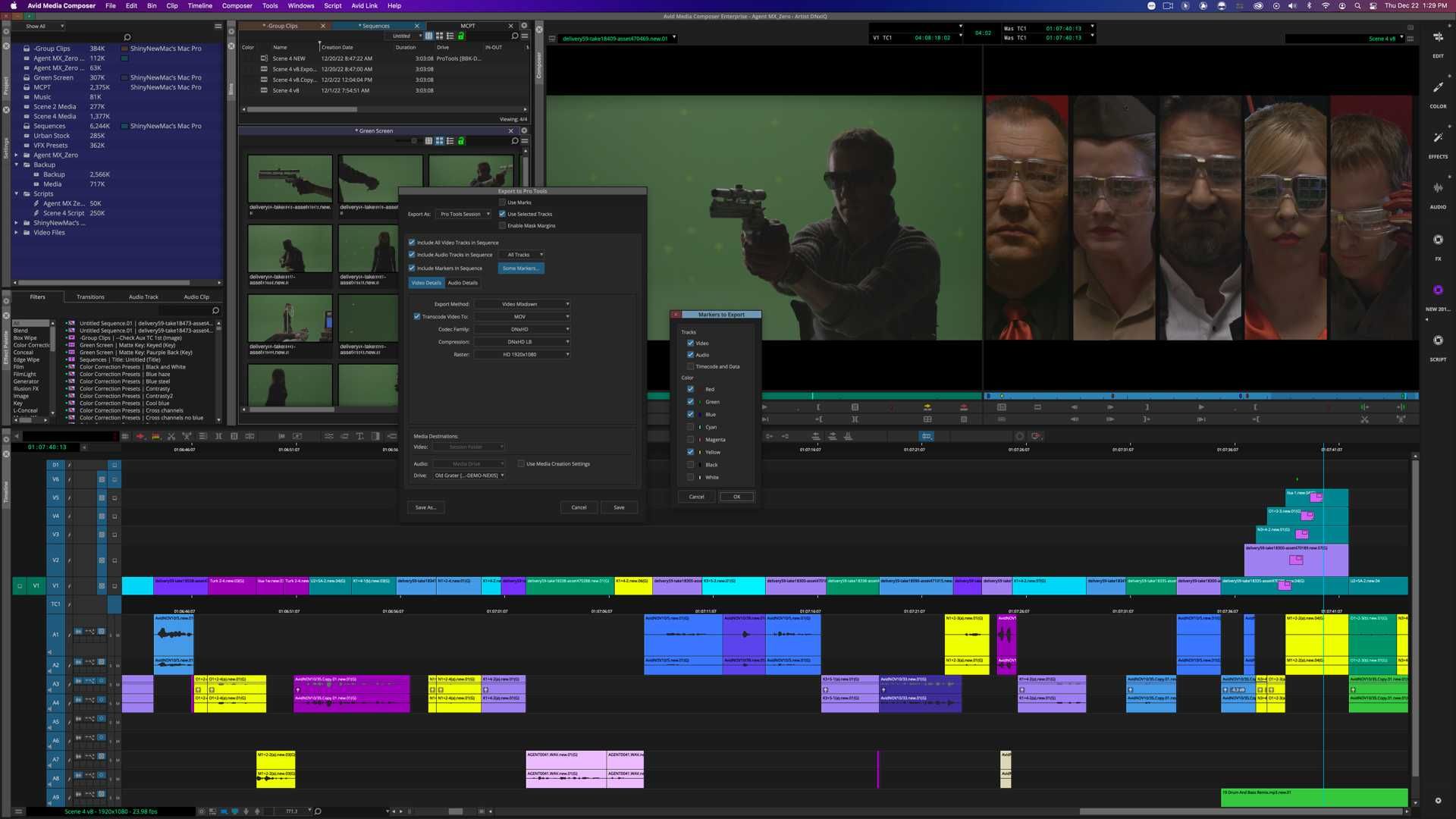Click OK in the Markers to Export dialog
The height and width of the screenshot is (819, 1456).
pos(736,496)
